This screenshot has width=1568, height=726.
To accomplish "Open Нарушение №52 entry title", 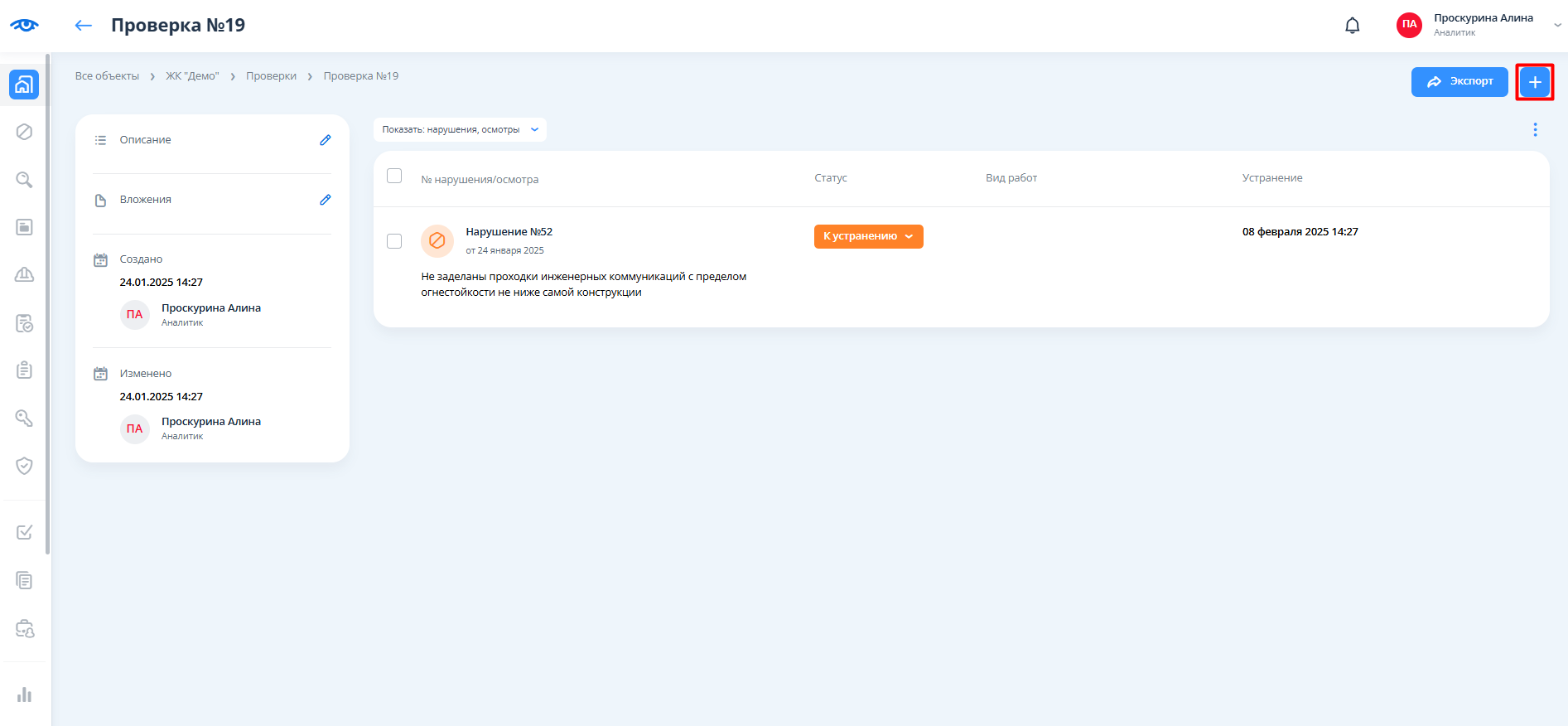I will coord(509,232).
